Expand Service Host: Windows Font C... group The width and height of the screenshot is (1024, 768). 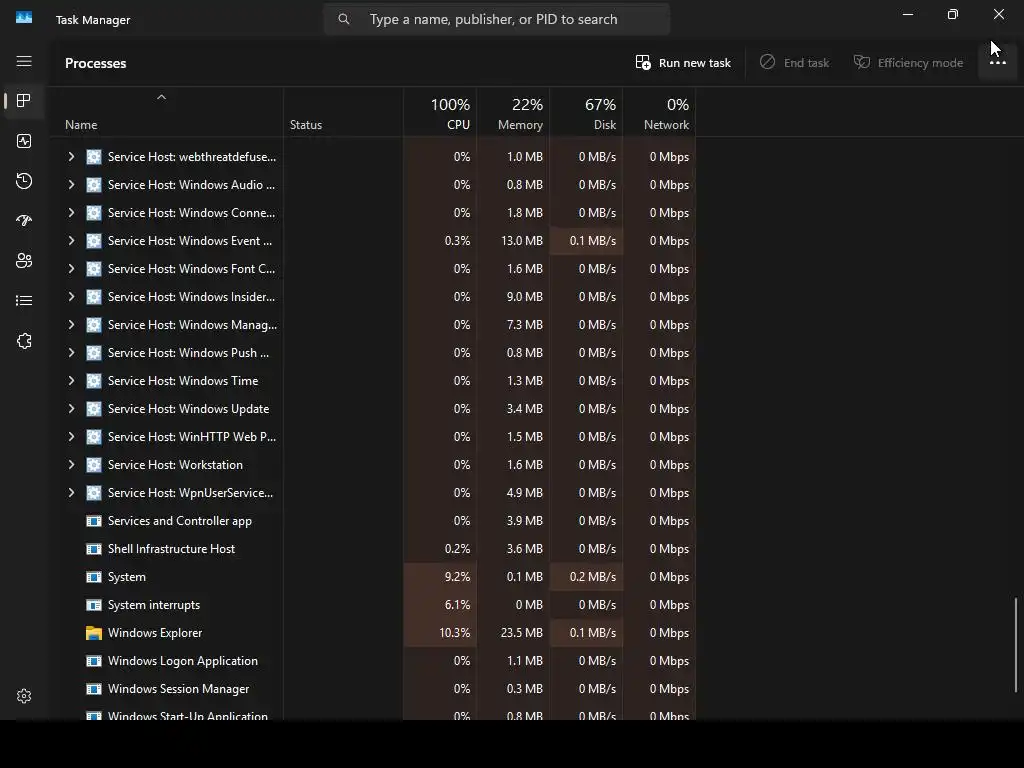click(x=71, y=268)
